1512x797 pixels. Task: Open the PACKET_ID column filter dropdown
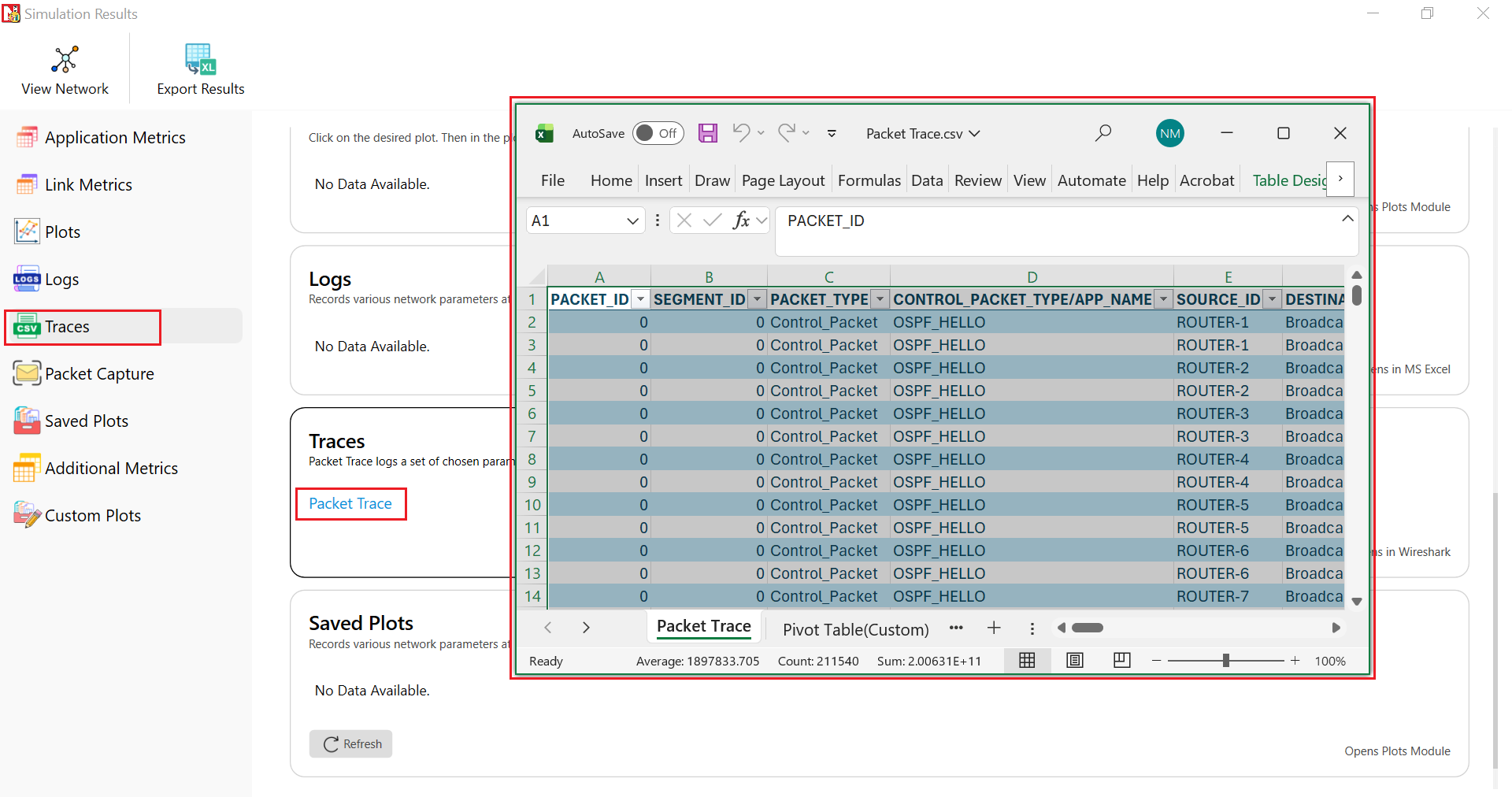[641, 299]
